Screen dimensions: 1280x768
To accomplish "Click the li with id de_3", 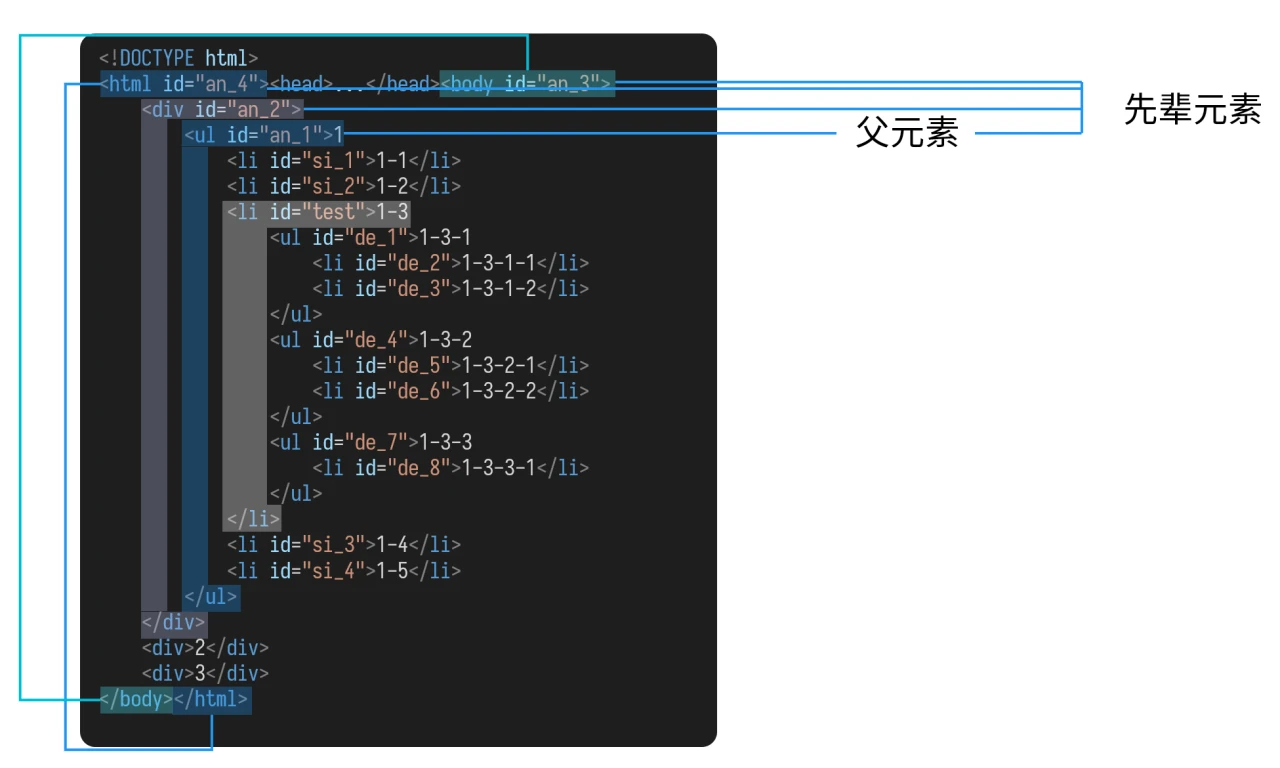I will (x=450, y=288).
